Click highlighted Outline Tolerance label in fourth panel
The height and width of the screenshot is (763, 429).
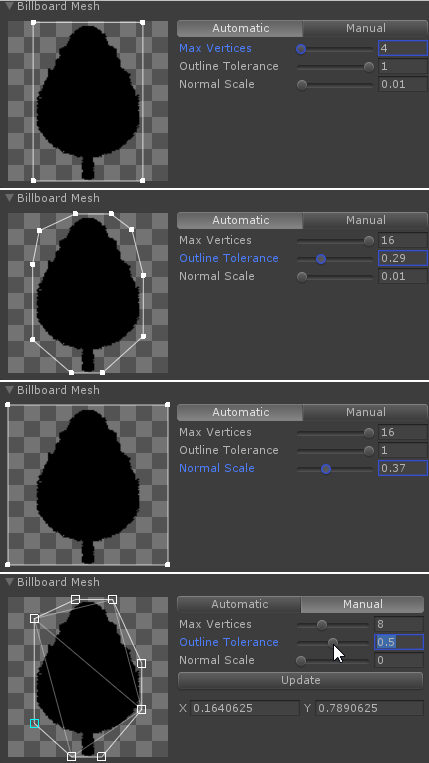point(229,642)
